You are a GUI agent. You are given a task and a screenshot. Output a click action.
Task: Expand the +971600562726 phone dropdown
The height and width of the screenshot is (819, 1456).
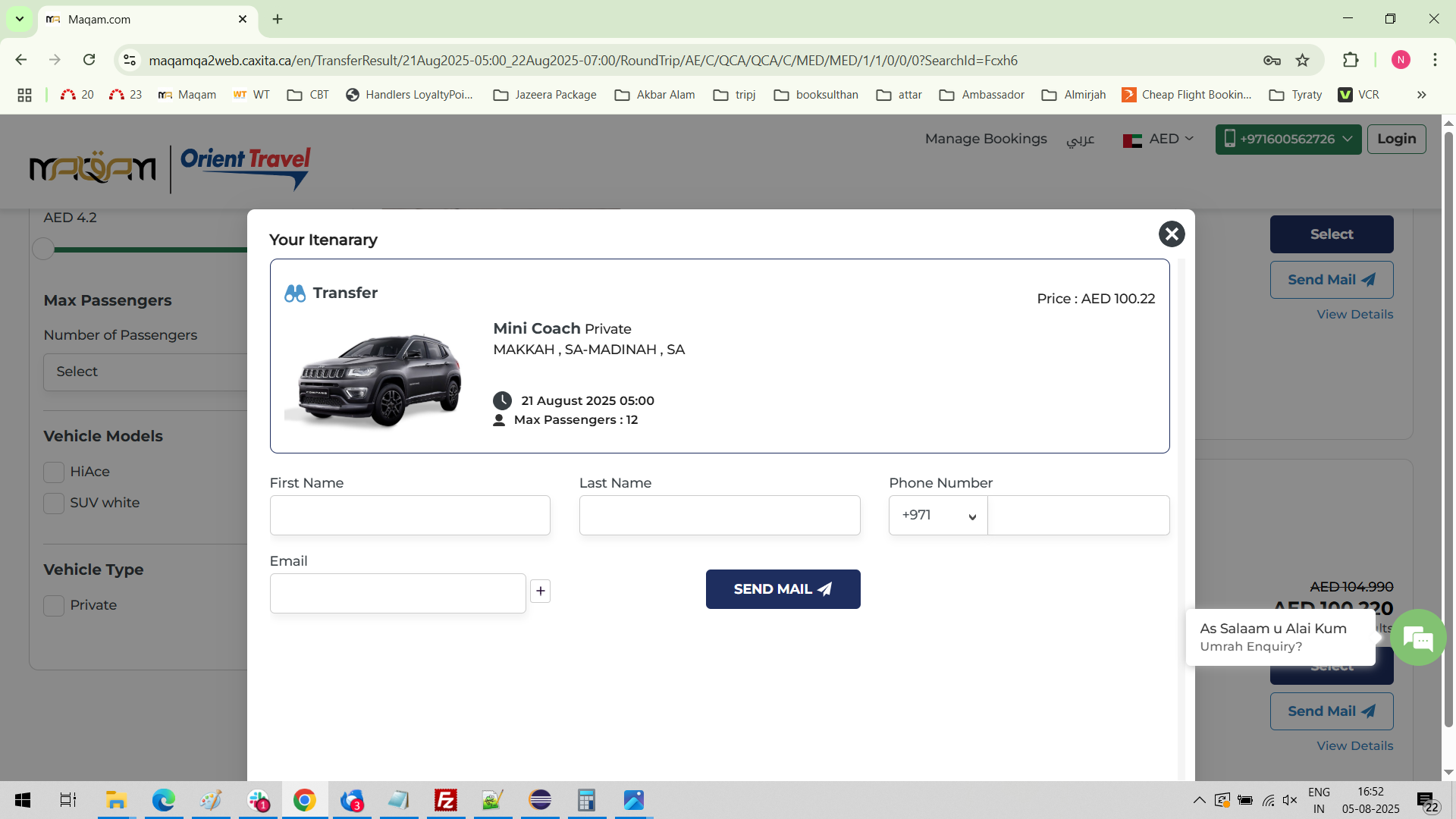(x=1288, y=140)
